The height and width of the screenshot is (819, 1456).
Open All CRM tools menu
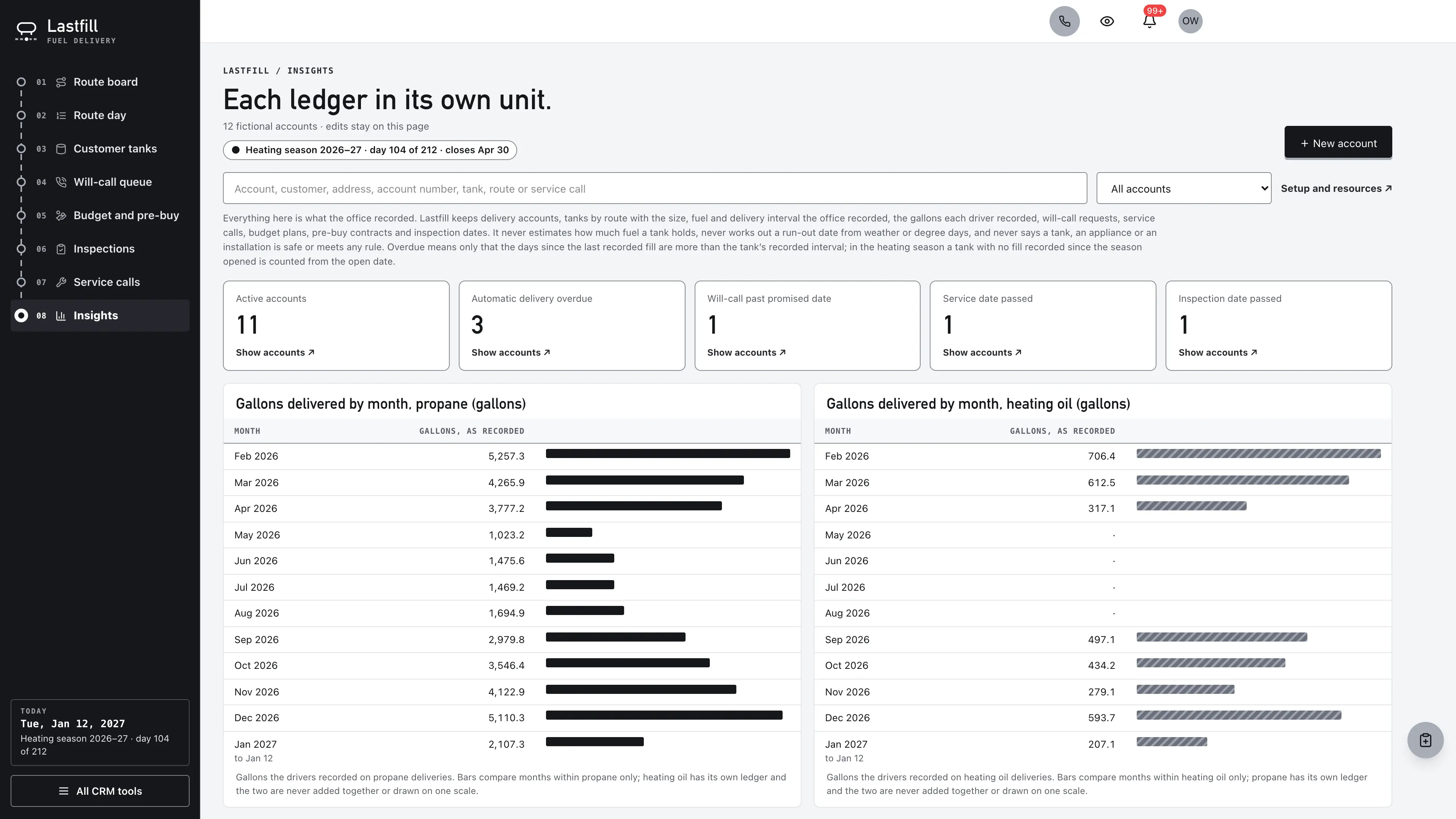(x=100, y=791)
